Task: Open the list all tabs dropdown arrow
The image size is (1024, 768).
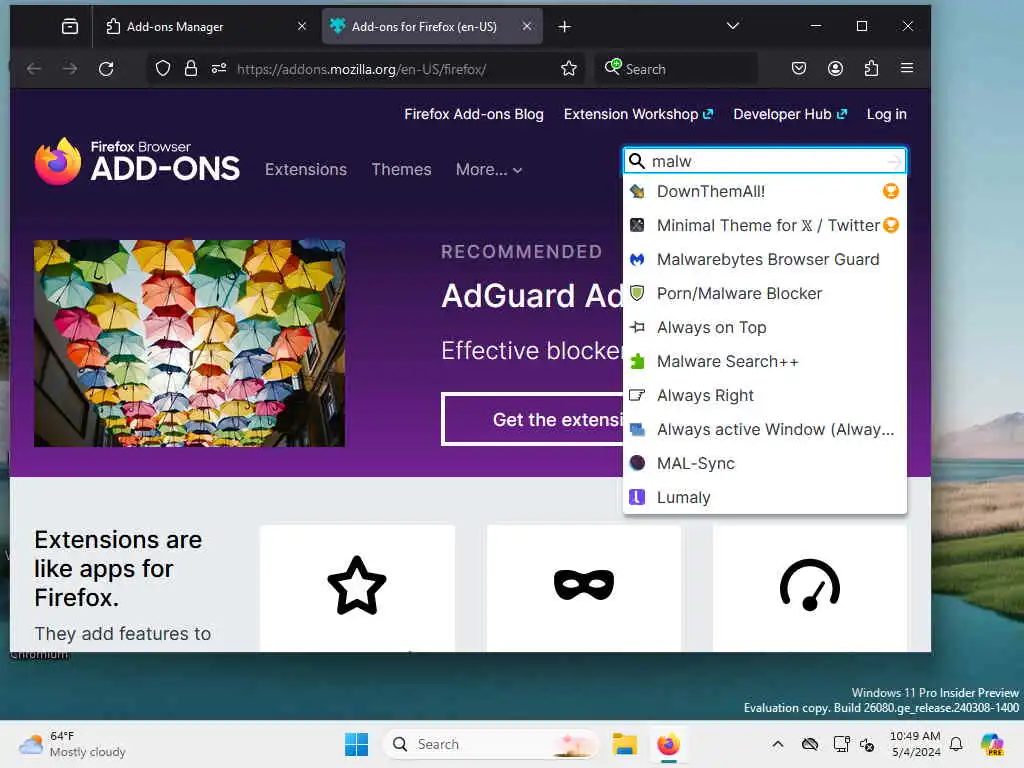Action: (733, 26)
